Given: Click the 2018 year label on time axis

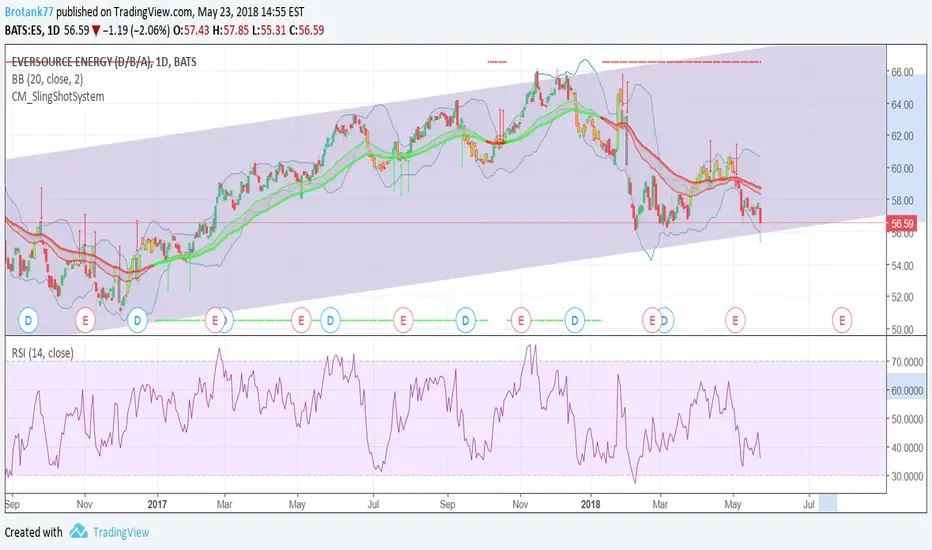Looking at the screenshot, I should click(590, 504).
